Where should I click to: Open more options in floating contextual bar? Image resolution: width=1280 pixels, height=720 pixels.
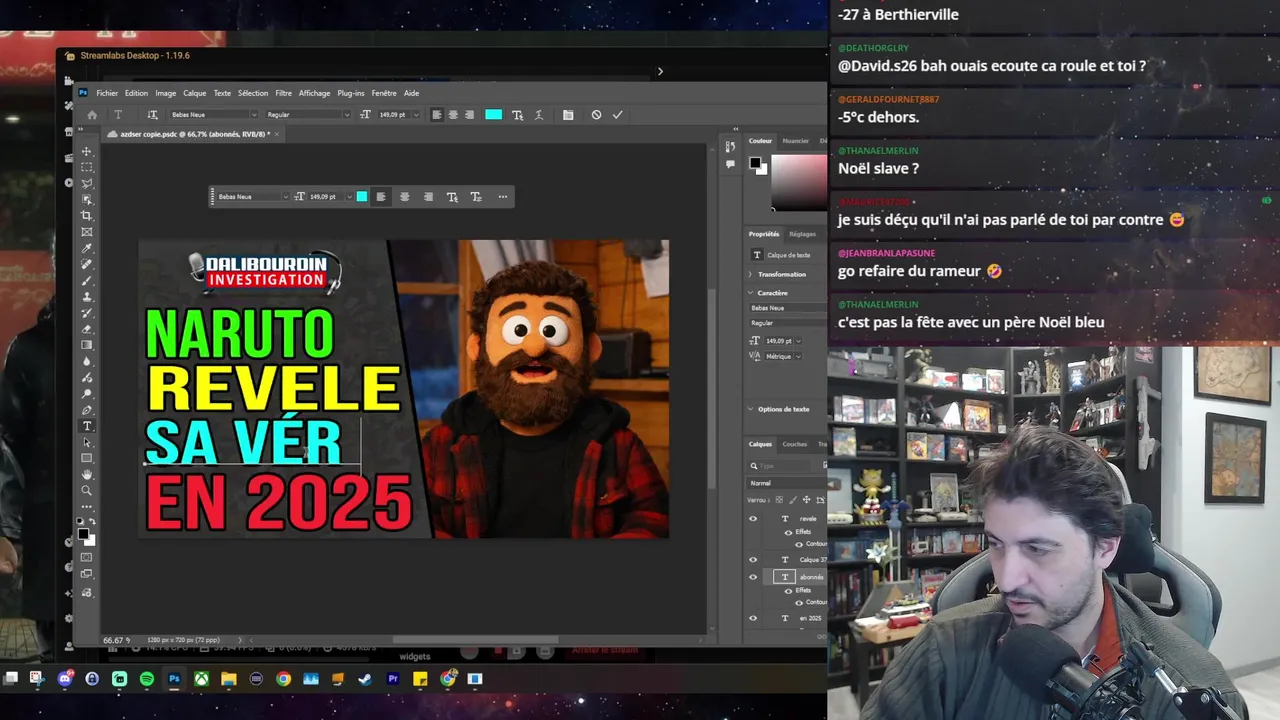502,197
